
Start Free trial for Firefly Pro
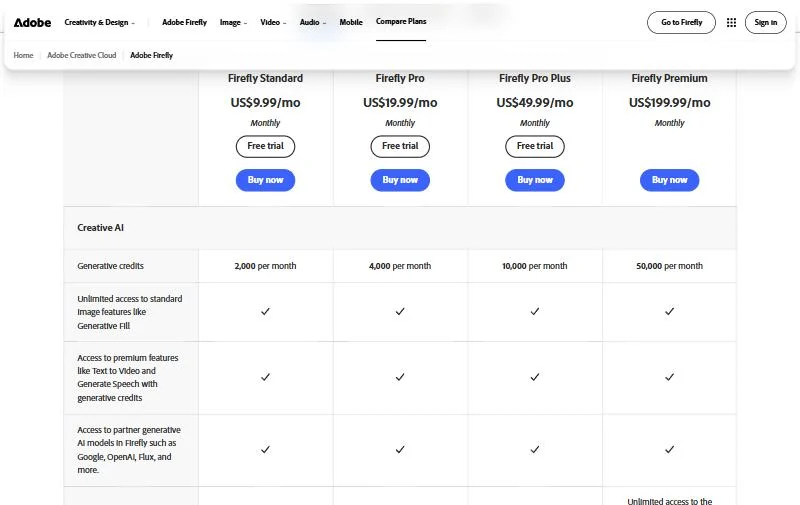point(400,146)
